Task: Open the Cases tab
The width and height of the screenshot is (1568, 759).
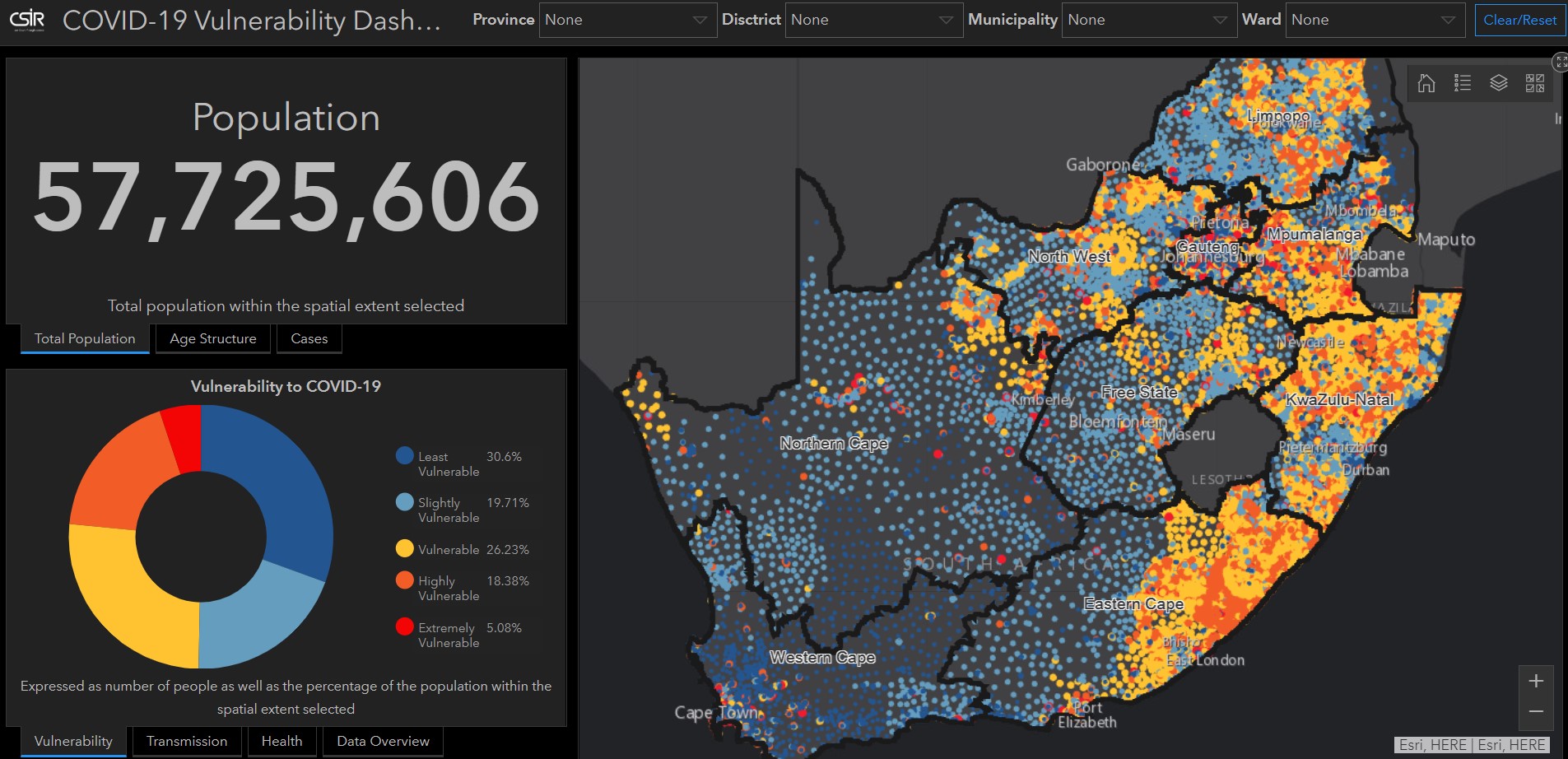Action: [309, 338]
